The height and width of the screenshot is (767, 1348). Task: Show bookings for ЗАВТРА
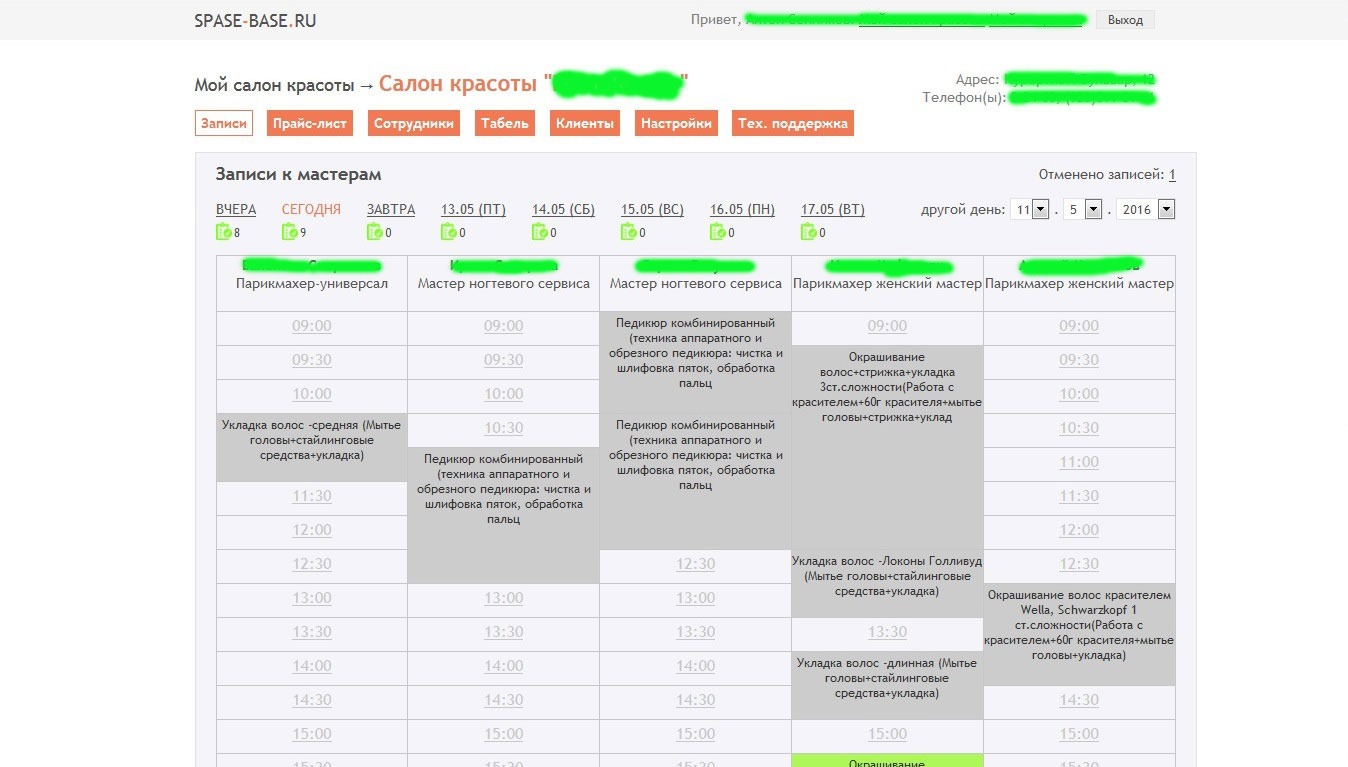391,210
